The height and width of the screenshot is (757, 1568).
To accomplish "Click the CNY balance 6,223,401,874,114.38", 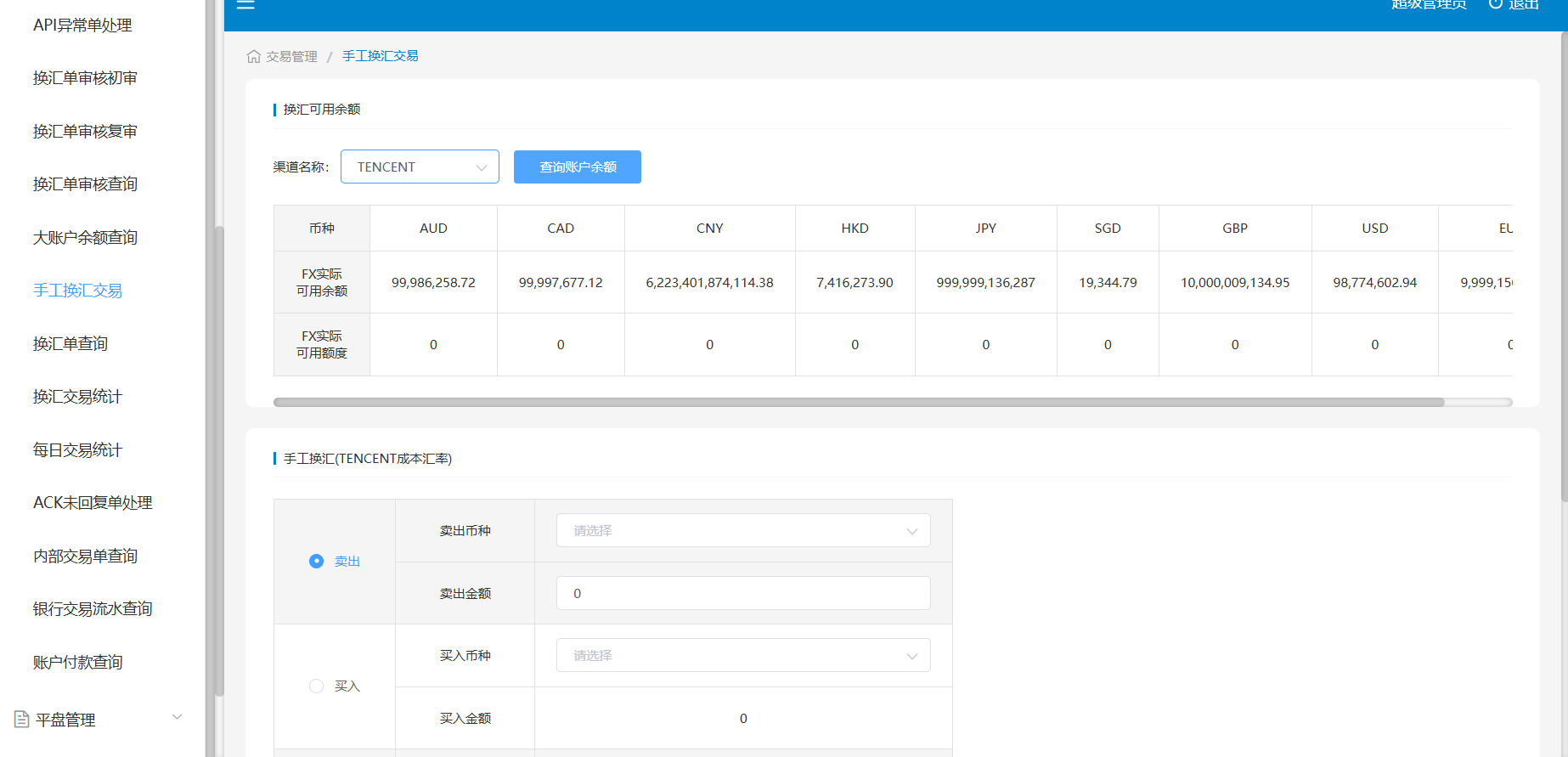I will [710, 283].
